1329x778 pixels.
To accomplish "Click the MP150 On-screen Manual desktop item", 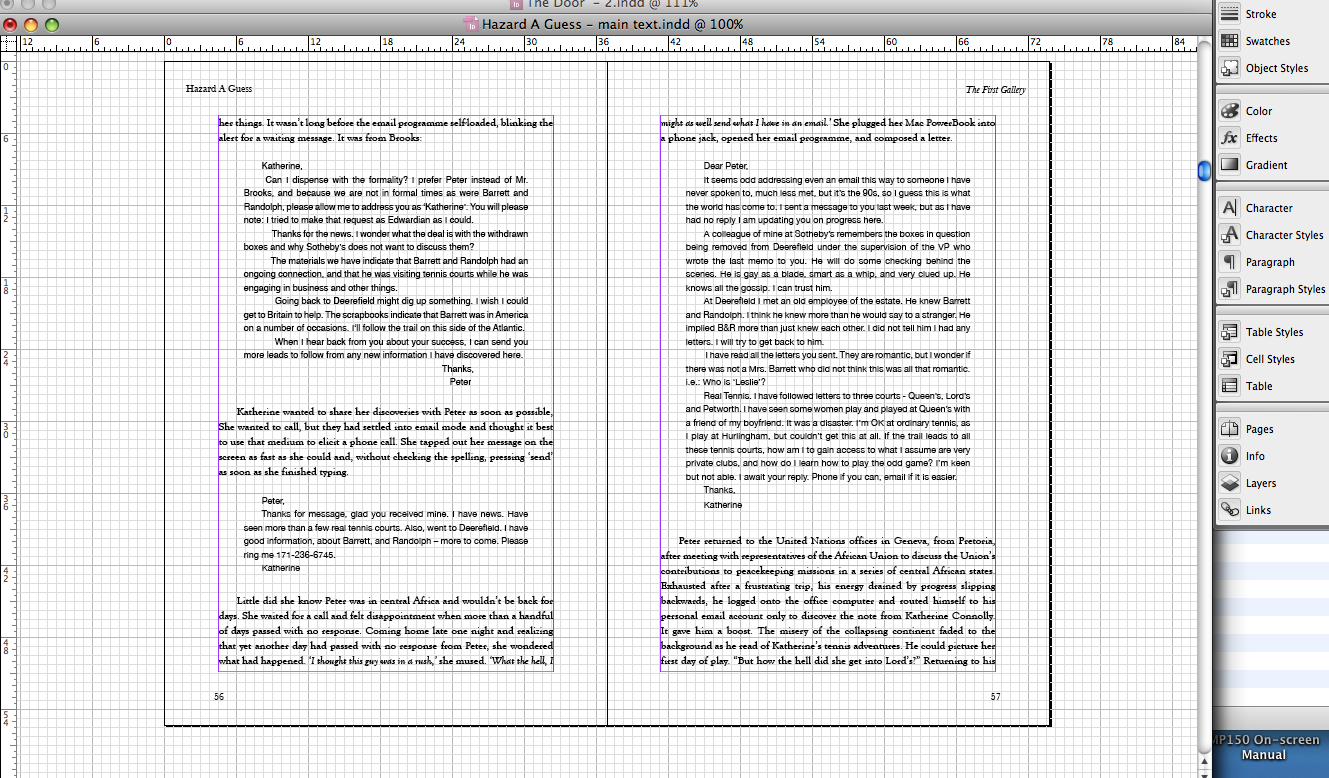I will 1264,748.
